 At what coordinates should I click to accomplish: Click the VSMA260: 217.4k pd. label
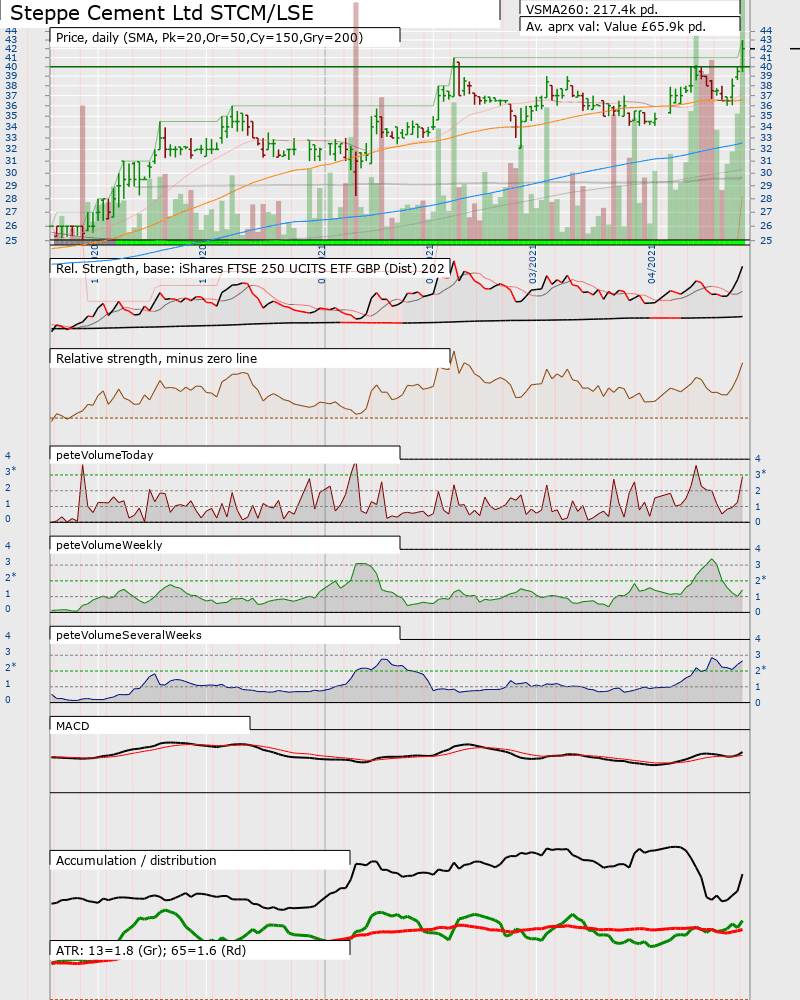click(591, 10)
